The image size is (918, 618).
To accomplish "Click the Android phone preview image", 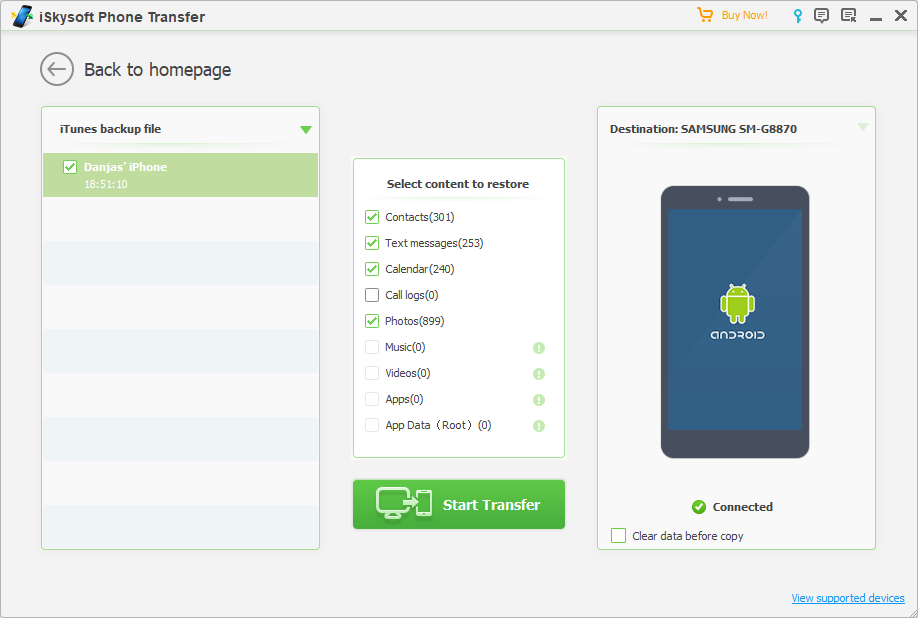I will pos(735,322).
